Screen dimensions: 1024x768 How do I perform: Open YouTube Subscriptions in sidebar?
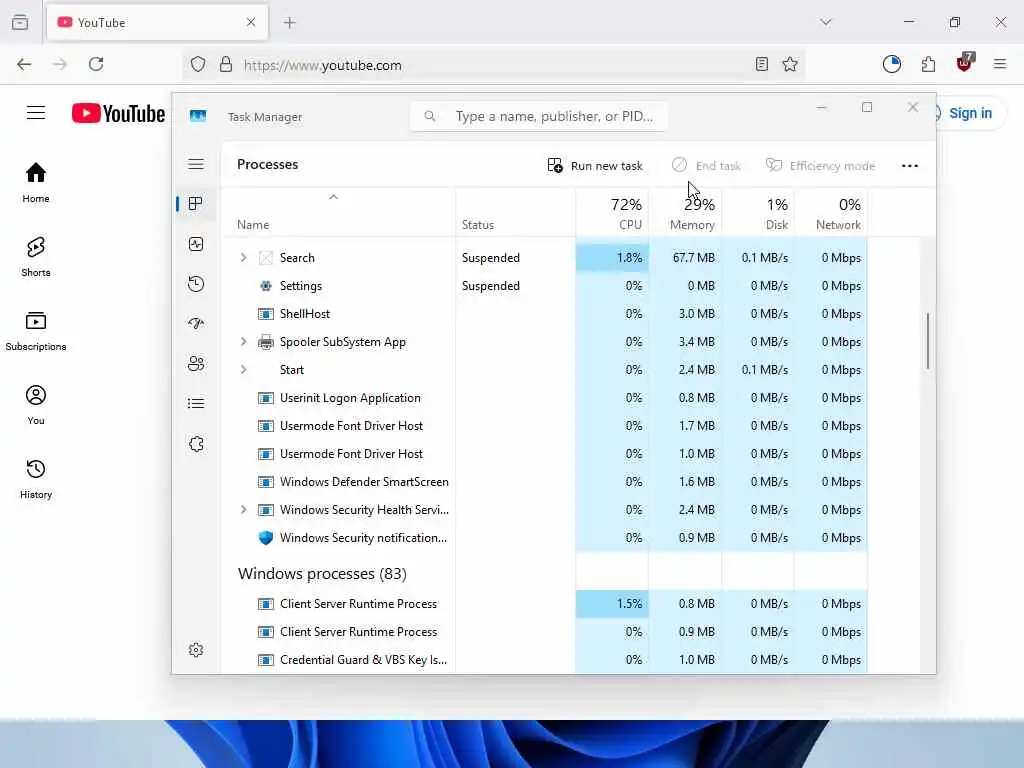point(36,331)
